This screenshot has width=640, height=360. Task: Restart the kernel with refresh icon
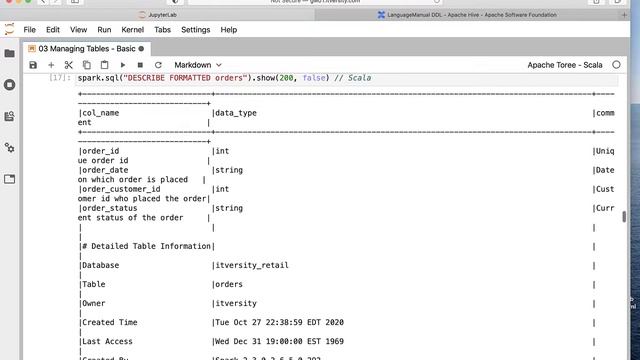point(158,65)
